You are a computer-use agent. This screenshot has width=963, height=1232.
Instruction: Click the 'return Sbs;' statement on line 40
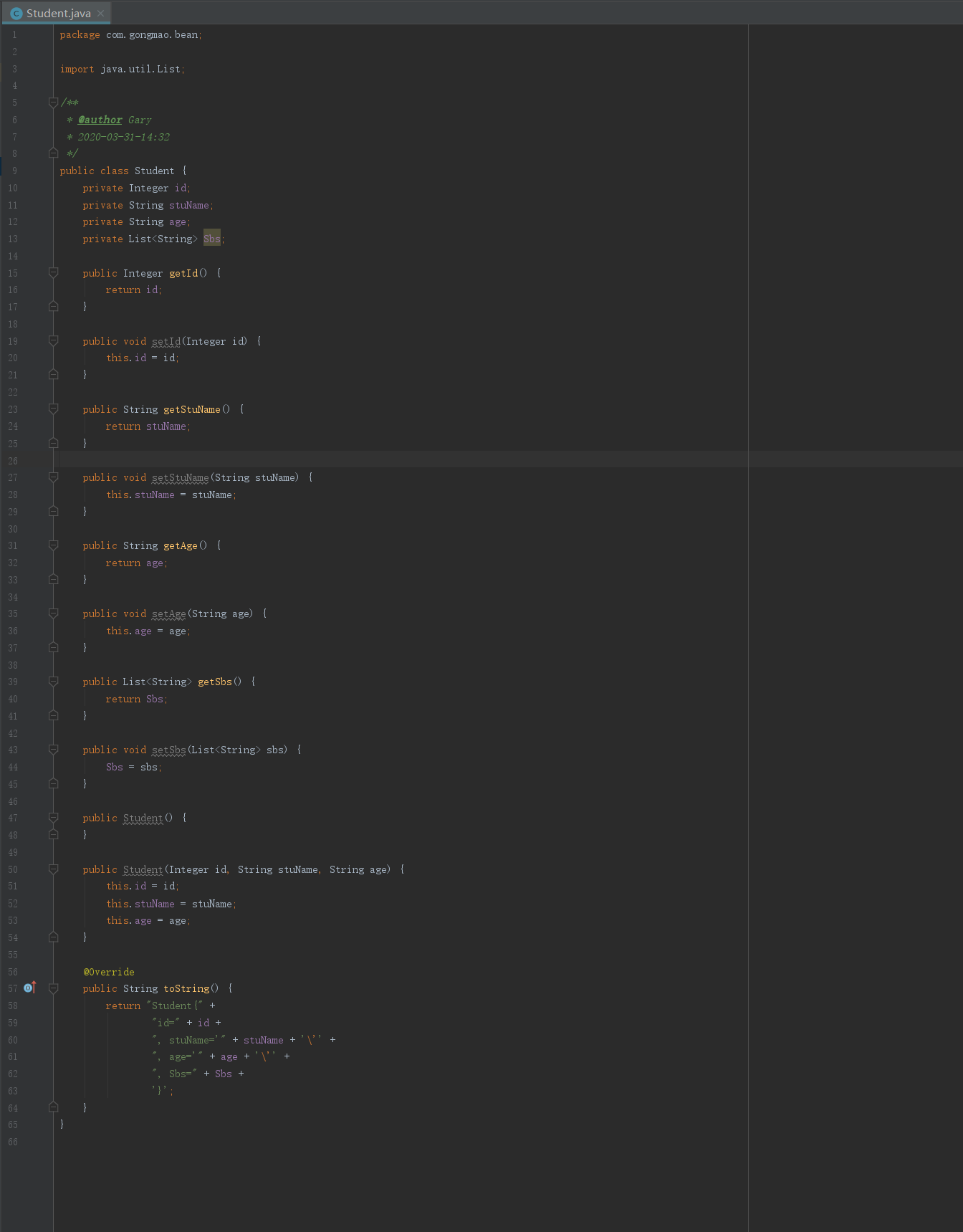[136, 699]
